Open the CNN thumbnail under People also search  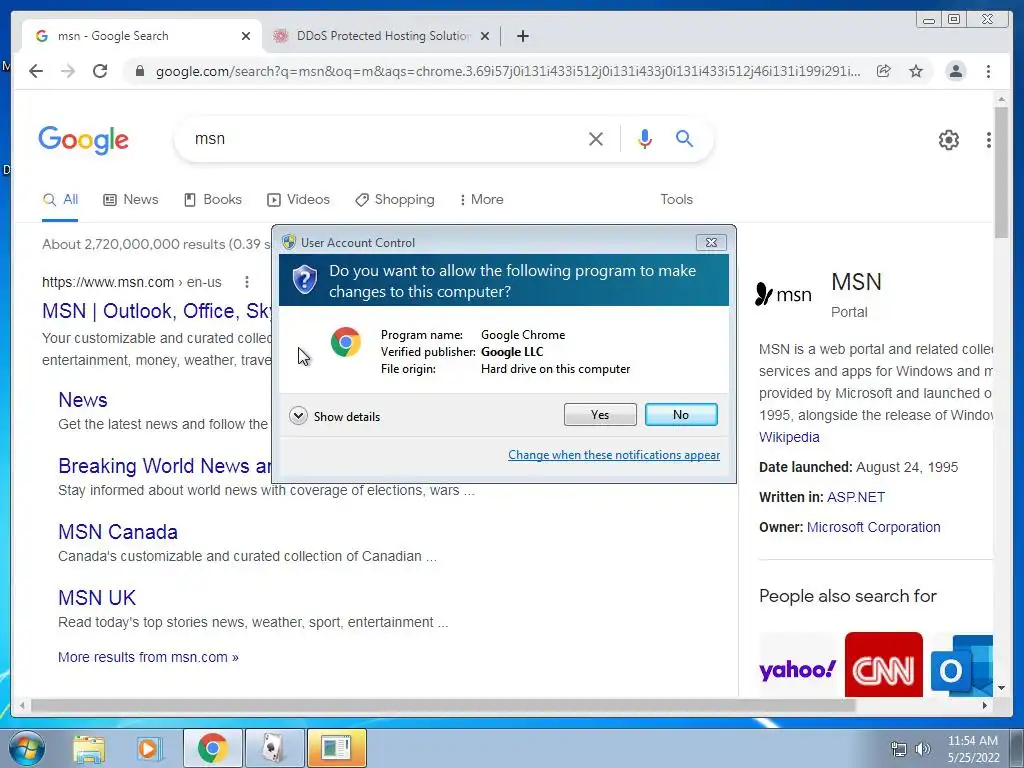[x=884, y=665]
